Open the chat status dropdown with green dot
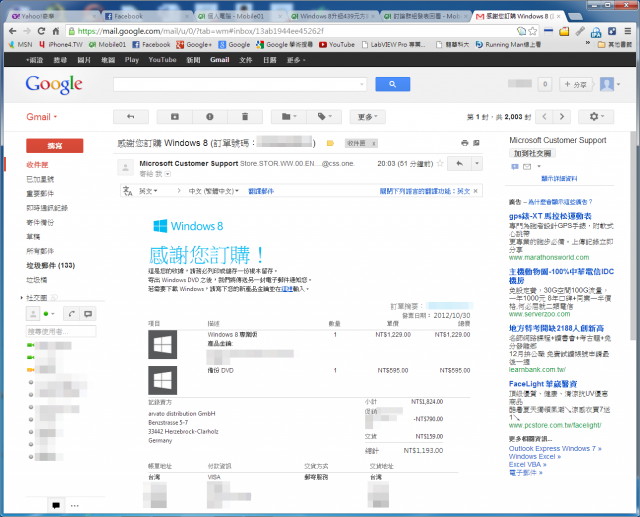The image size is (640, 517). point(49,314)
